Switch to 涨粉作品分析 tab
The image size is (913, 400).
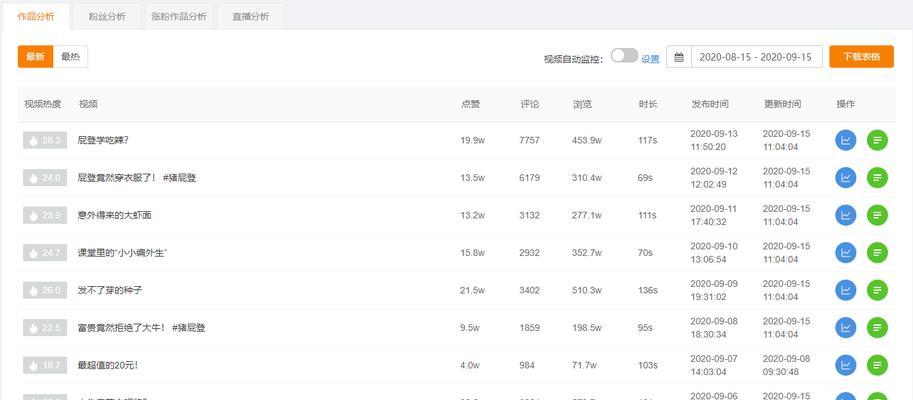pos(179,16)
